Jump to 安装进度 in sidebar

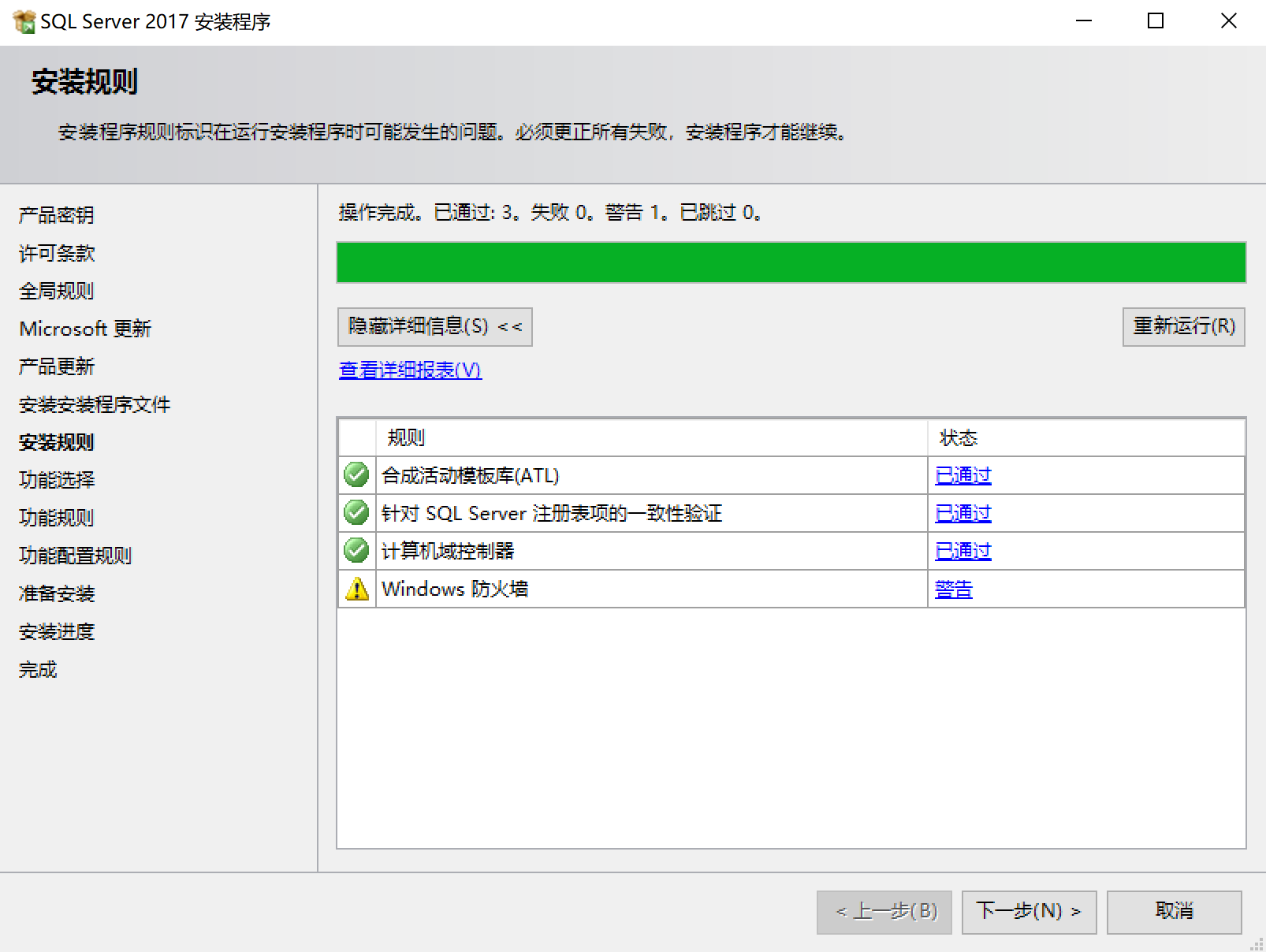(x=56, y=631)
